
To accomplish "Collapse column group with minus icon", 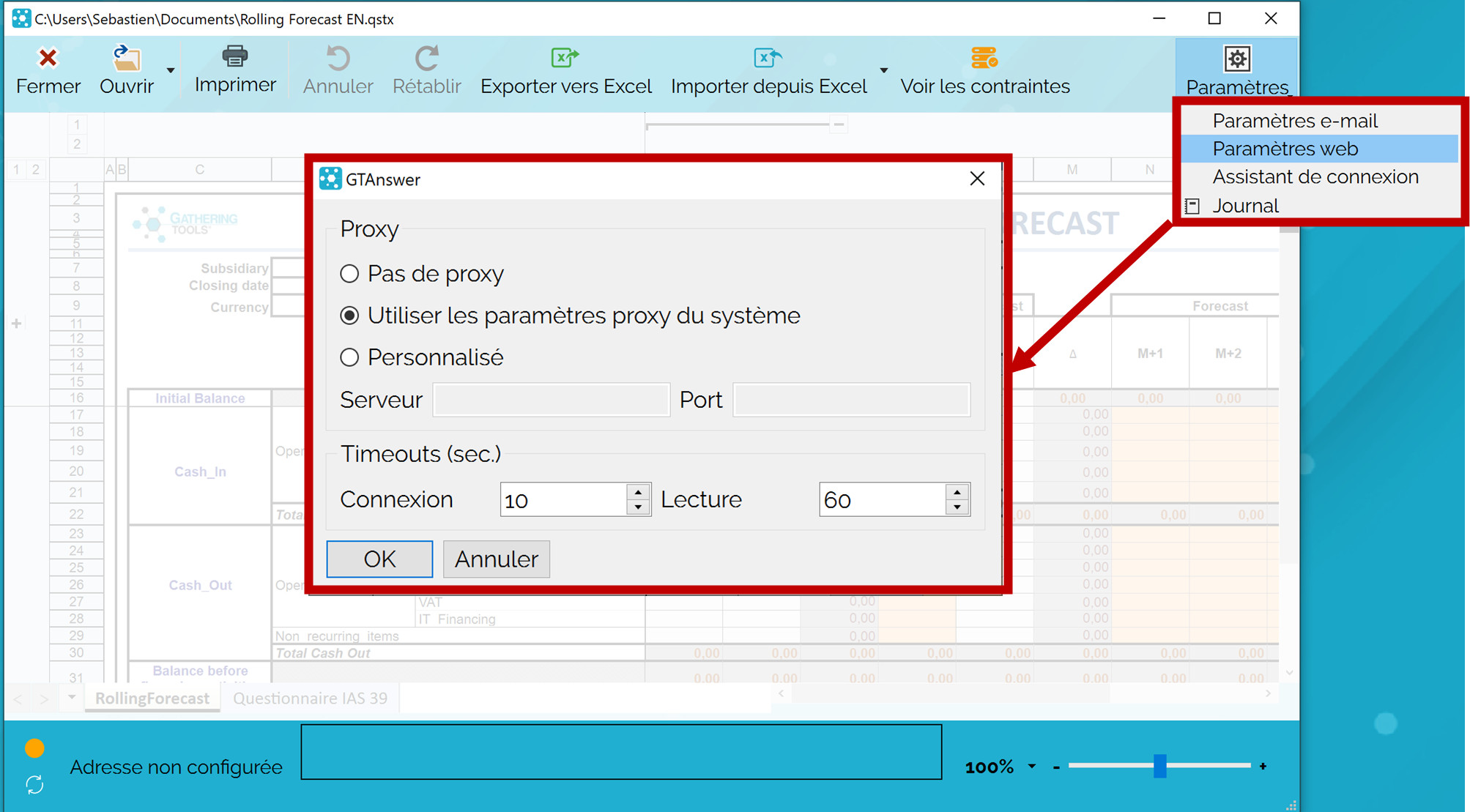I will pos(839,124).
